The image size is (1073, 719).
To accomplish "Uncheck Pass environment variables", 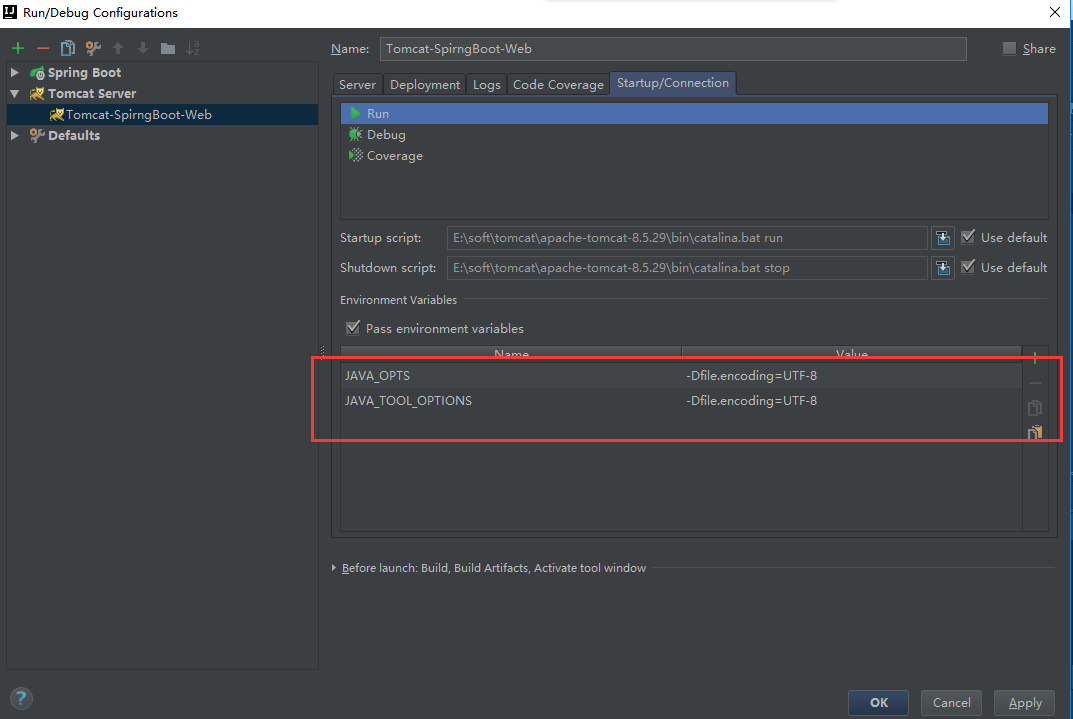I will [352, 328].
